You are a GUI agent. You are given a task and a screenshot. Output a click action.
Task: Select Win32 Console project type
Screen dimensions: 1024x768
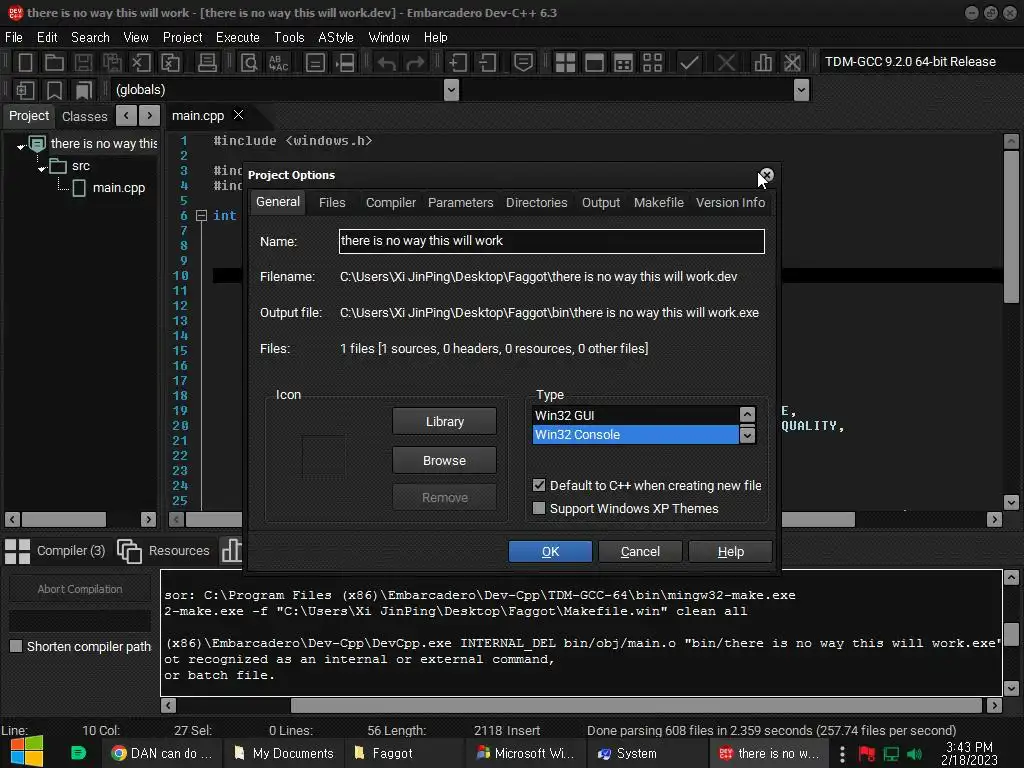(635, 434)
